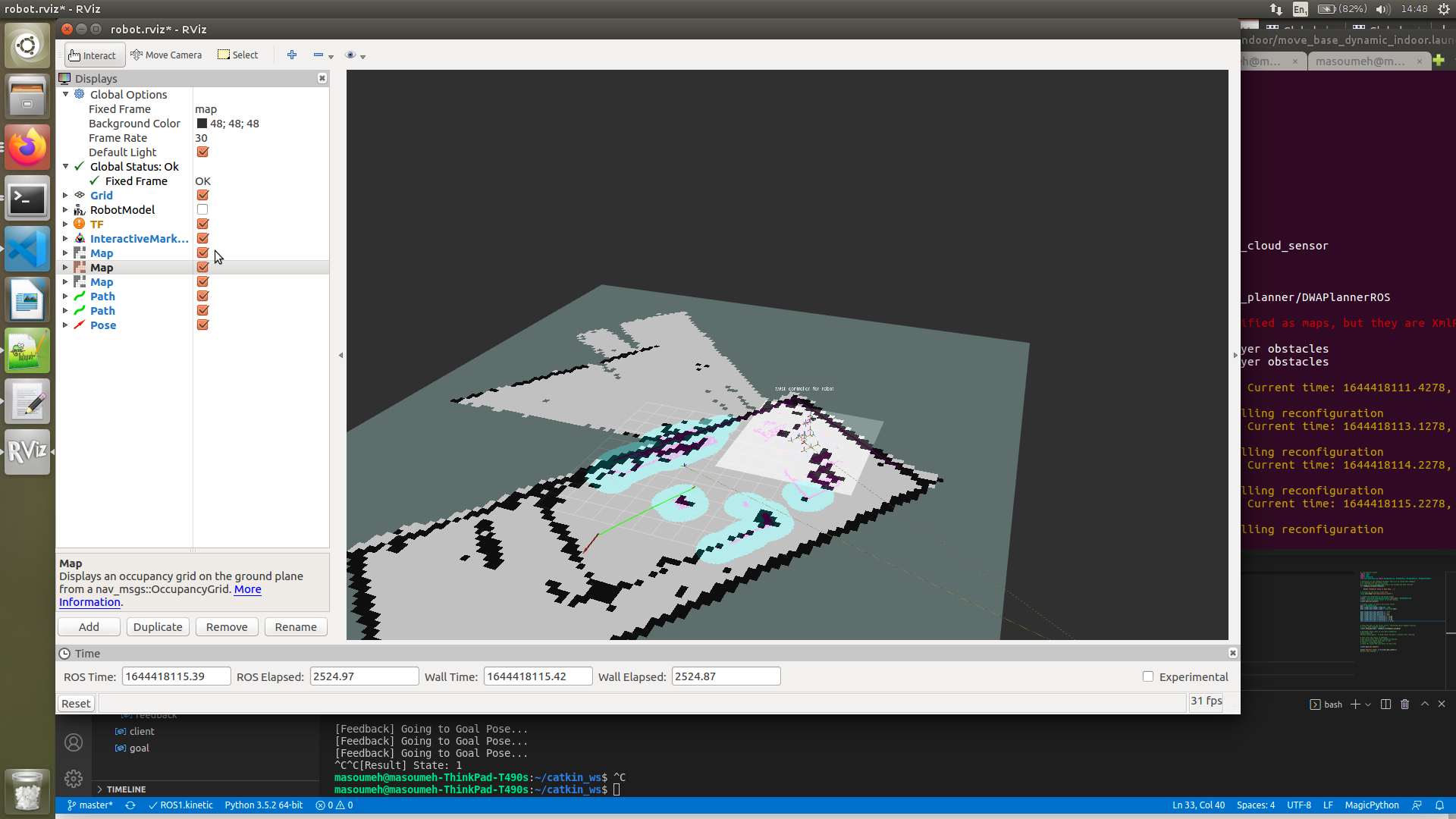Click the Wall Time field
The height and width of the screenshot is (819, 1456).
(x=538, y=676)
